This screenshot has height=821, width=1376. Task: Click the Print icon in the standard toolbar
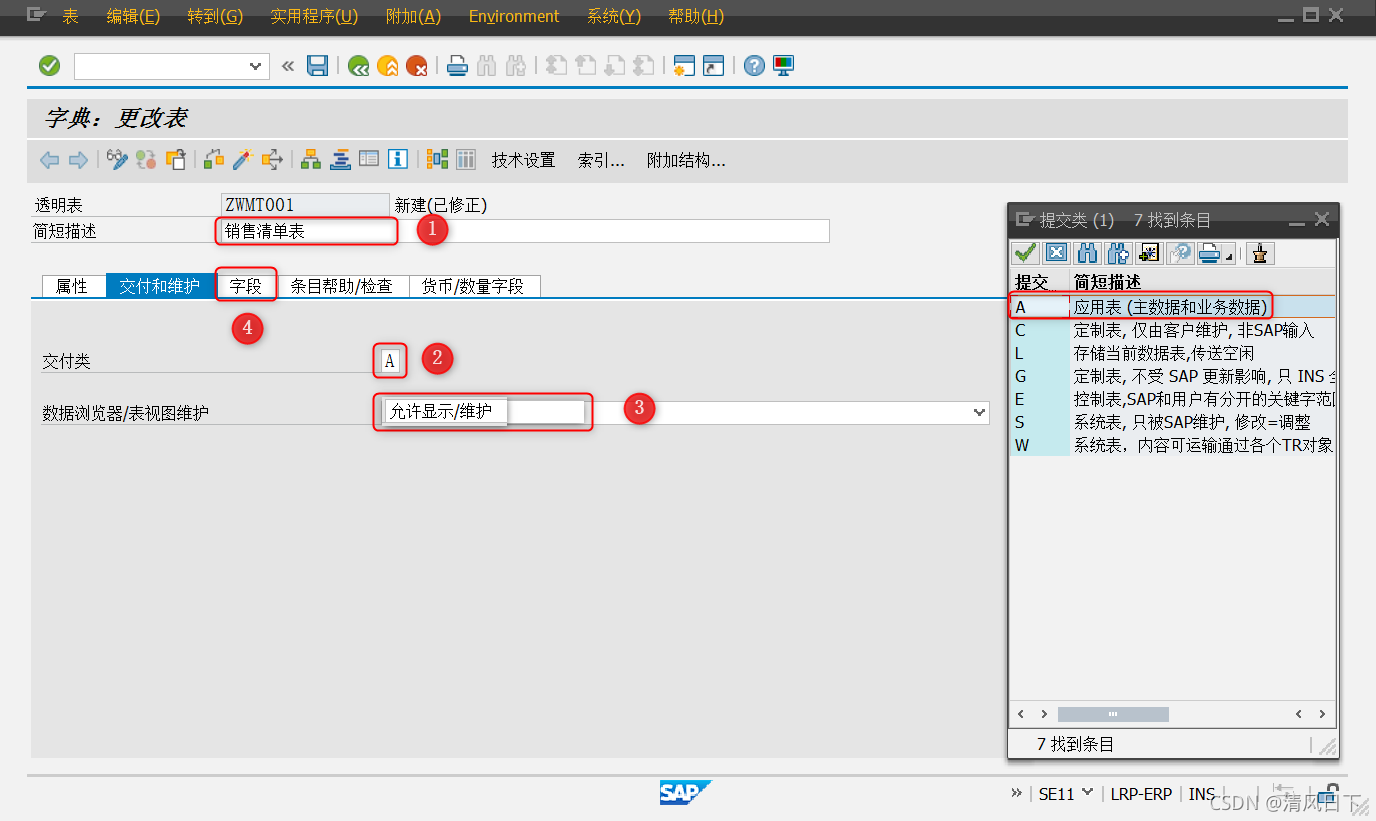pyautogui.click(x=457, y=66)
